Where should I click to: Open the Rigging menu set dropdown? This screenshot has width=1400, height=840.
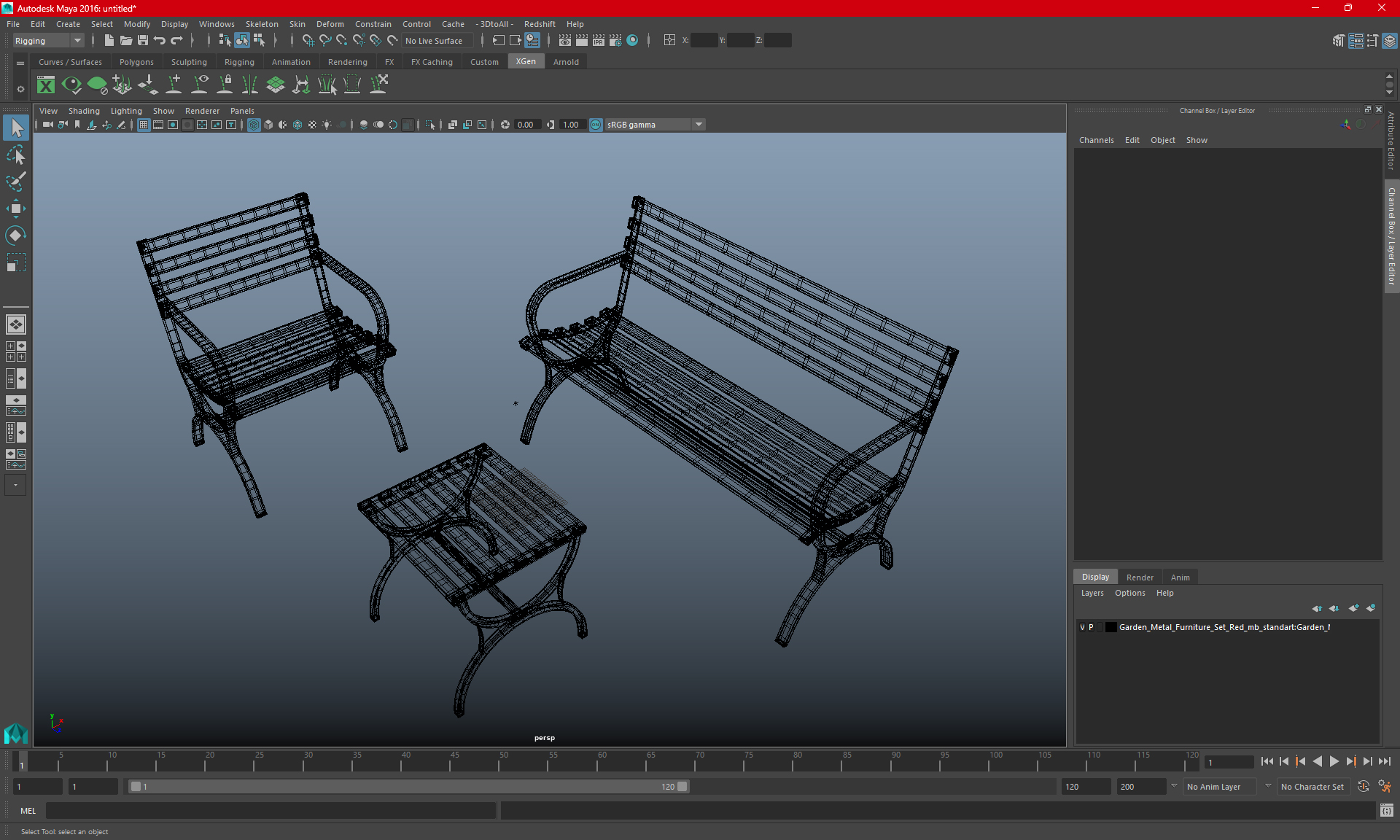48,41
